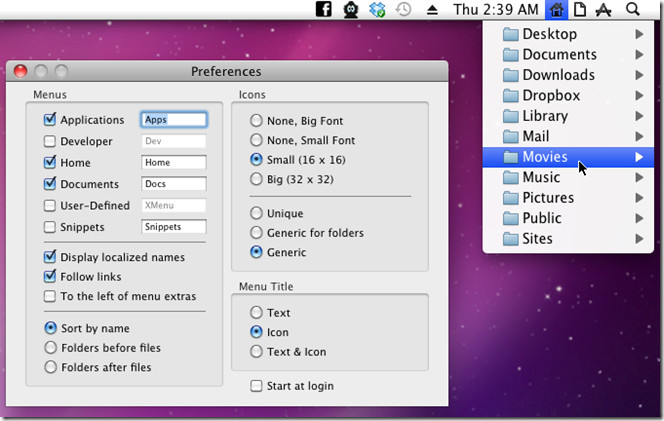Click the Sites folder icon
The width and height of the screenshot is (664, 421).
(x=511, y=239)
